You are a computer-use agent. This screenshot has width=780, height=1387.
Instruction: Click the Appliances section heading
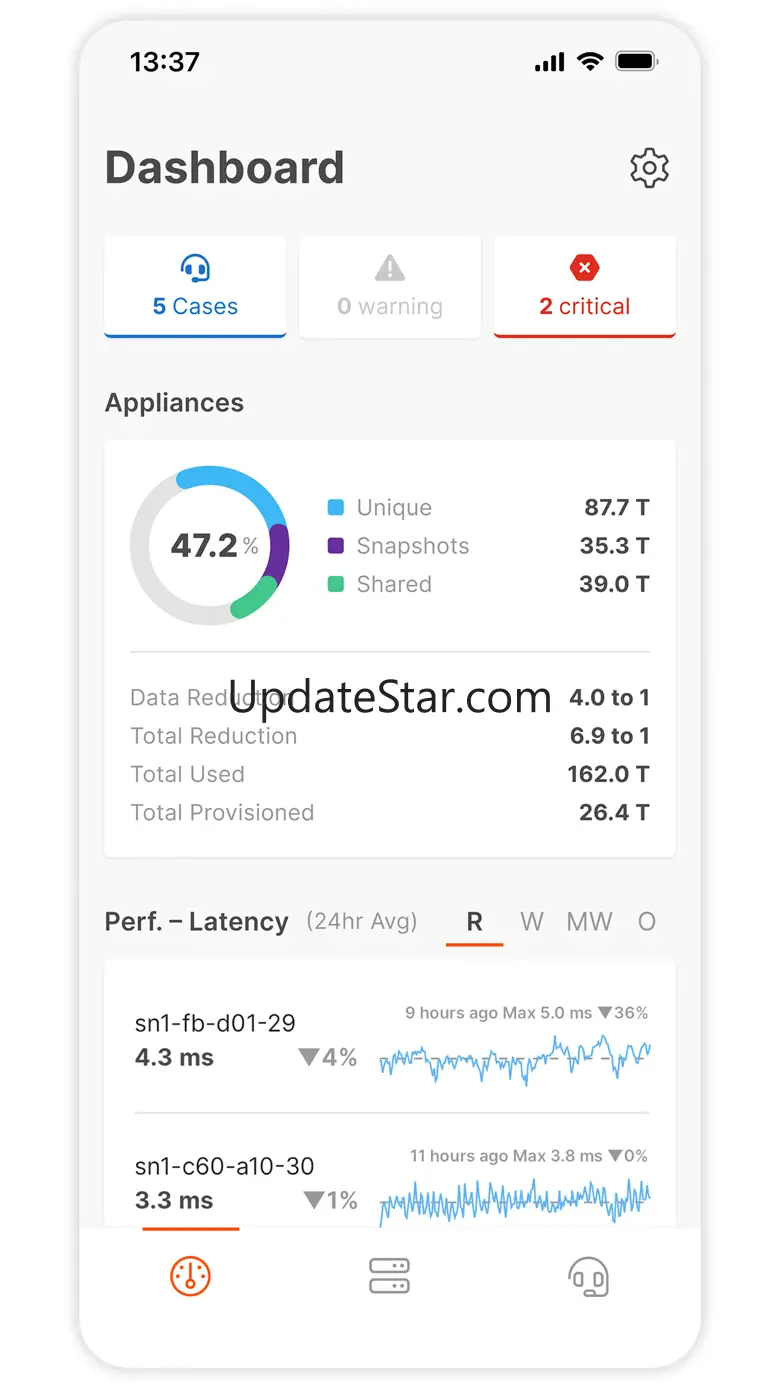point(174,403)
